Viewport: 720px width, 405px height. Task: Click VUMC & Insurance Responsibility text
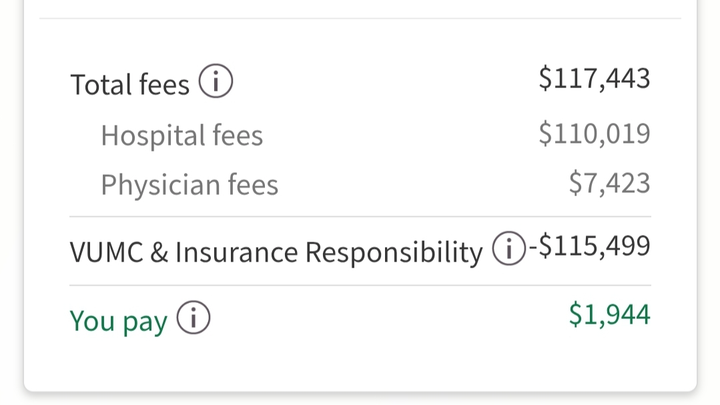coord(275,252)
